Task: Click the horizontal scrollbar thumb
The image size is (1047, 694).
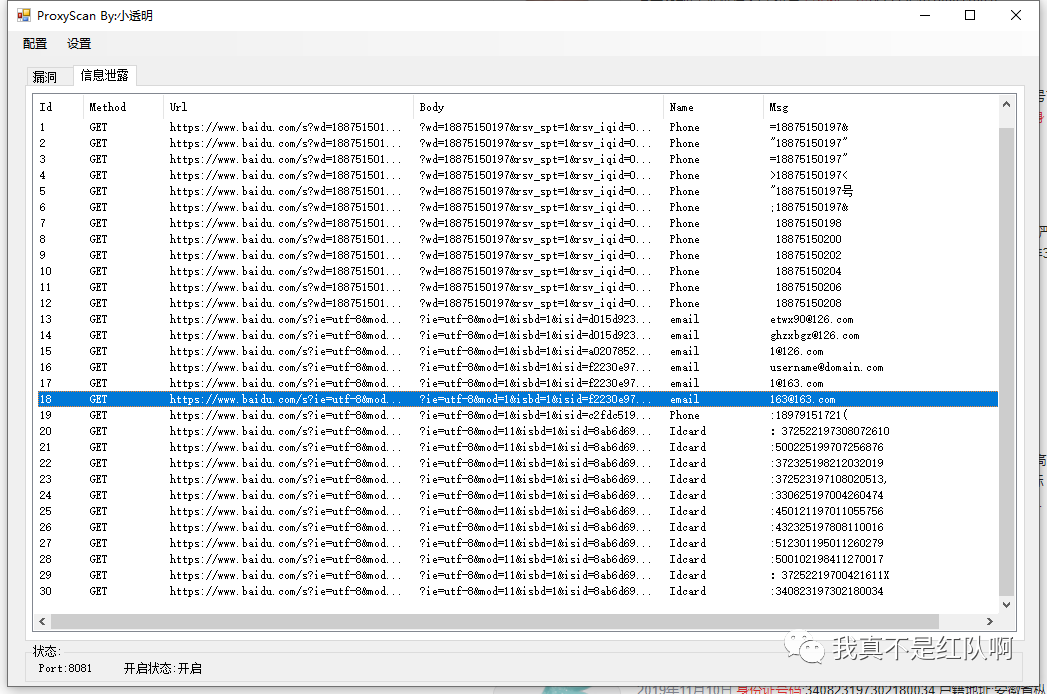Action: click(495, 621)
